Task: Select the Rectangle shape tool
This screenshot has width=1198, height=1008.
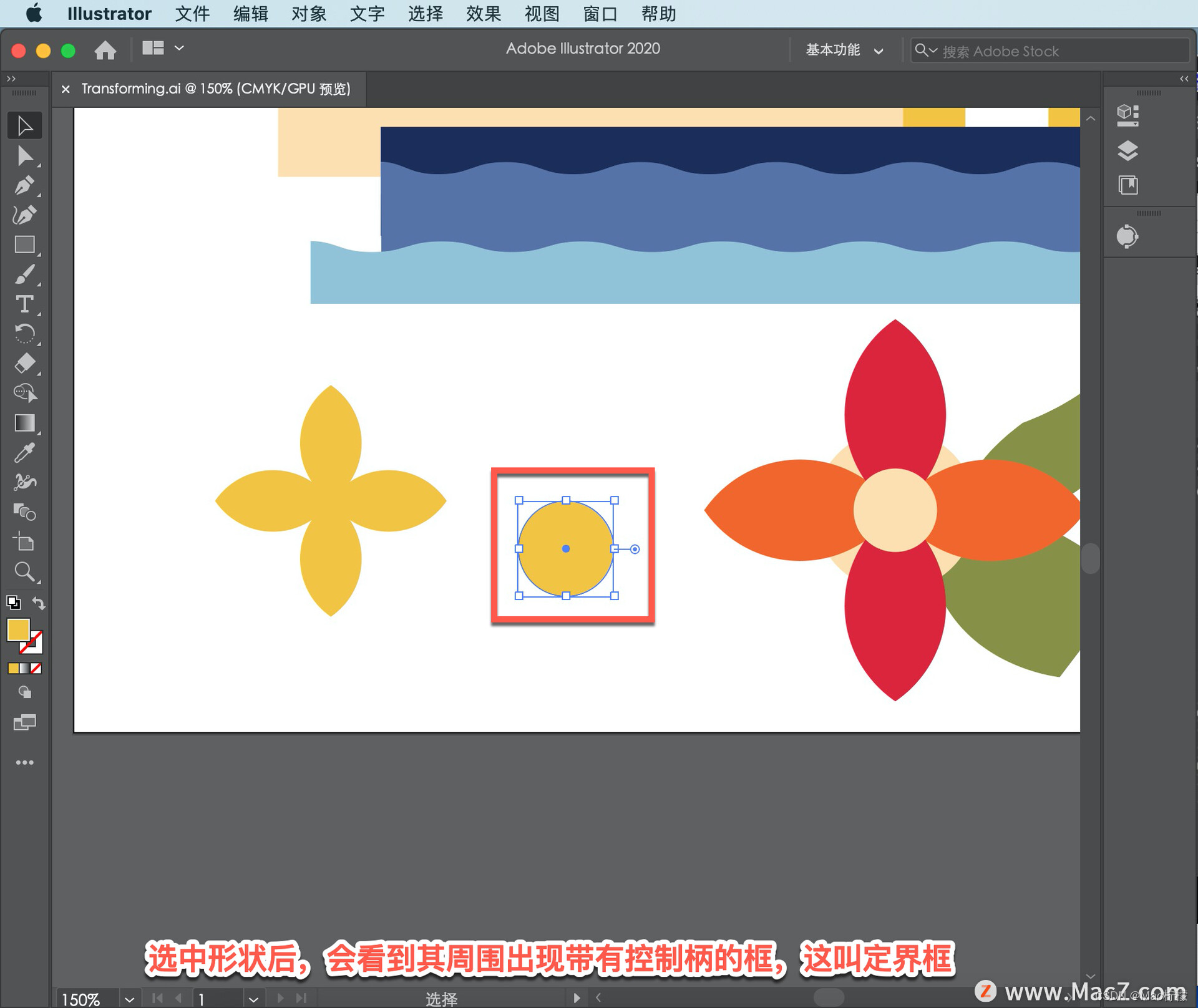Action: tap(24, 245)
